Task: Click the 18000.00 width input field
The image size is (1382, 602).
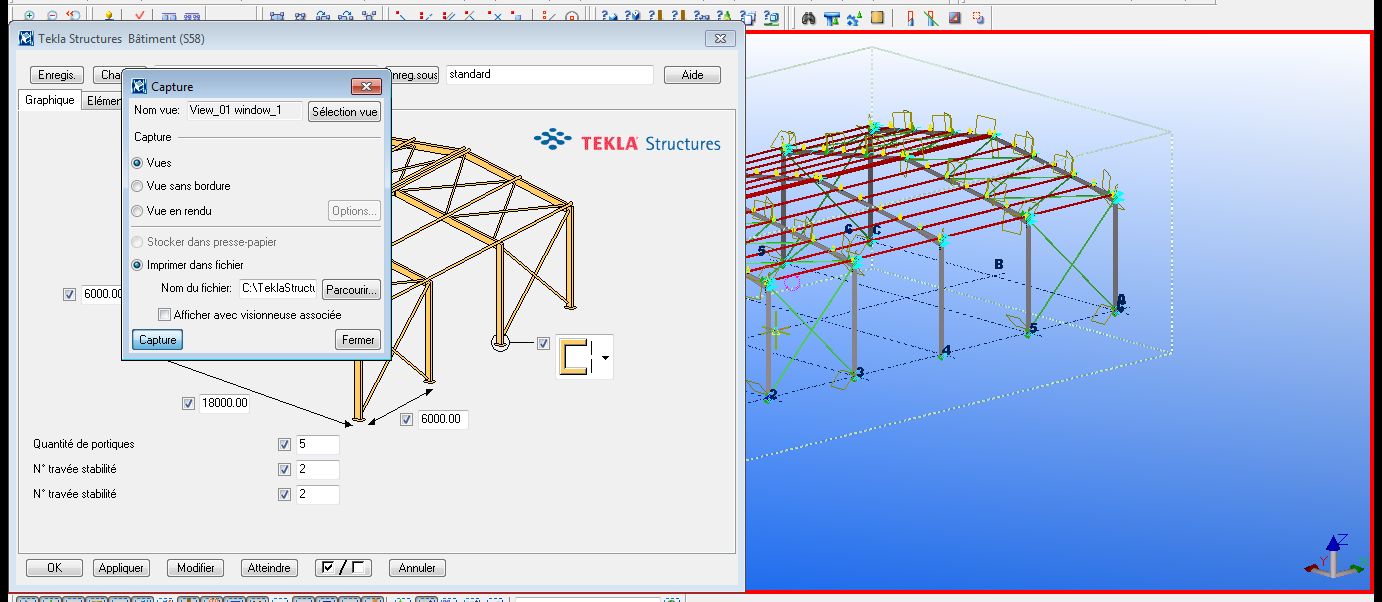Action: (224, 403)
